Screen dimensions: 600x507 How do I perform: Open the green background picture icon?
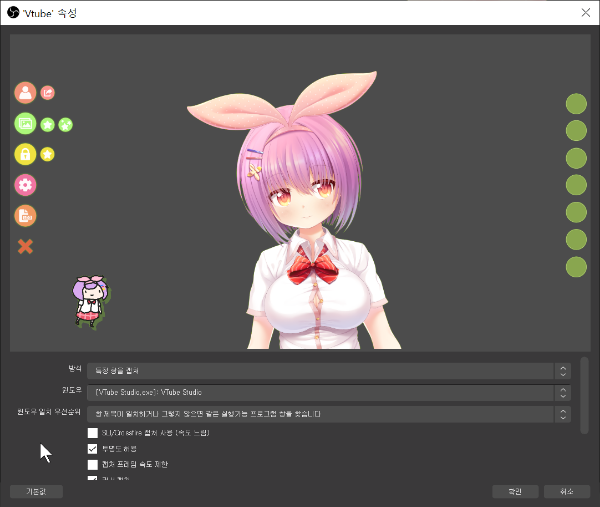tap(25, 123)
